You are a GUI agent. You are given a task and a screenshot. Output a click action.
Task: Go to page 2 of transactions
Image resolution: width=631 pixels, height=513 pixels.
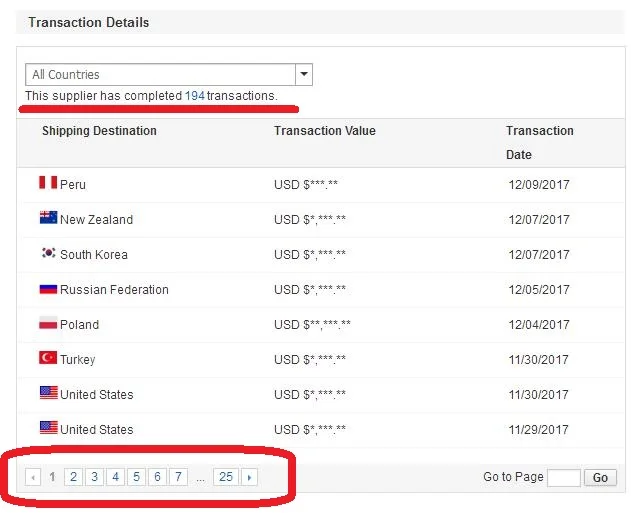tap(73, 478)
